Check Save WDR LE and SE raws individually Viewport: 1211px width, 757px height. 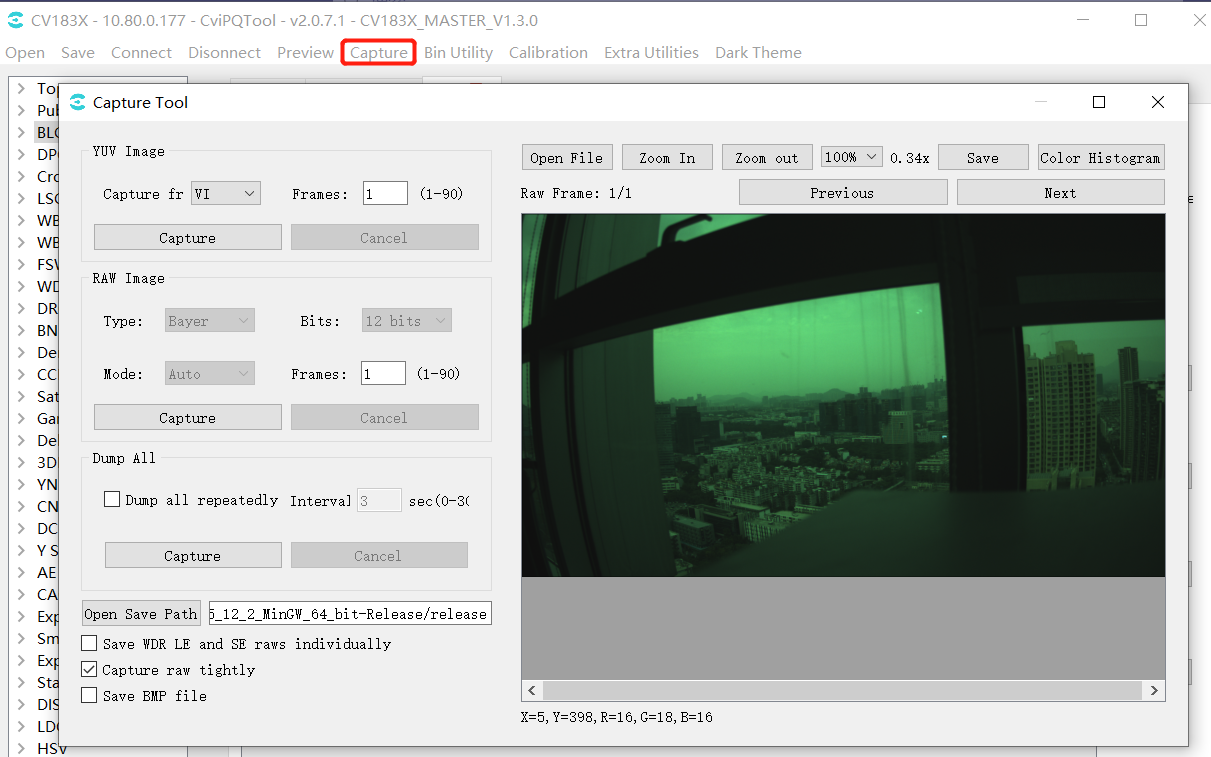pos(89,644)
